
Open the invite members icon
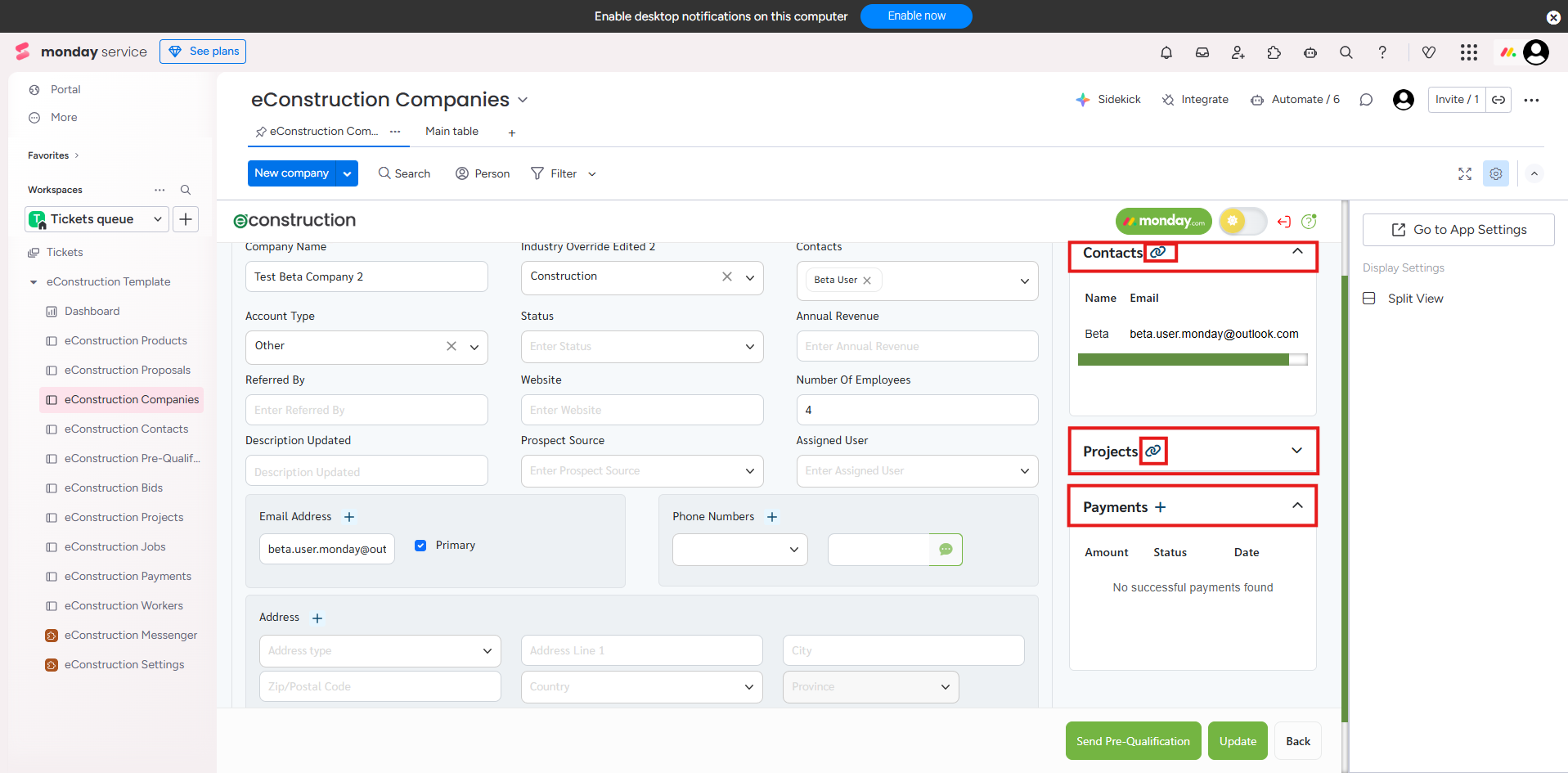tap(1238, 52)
